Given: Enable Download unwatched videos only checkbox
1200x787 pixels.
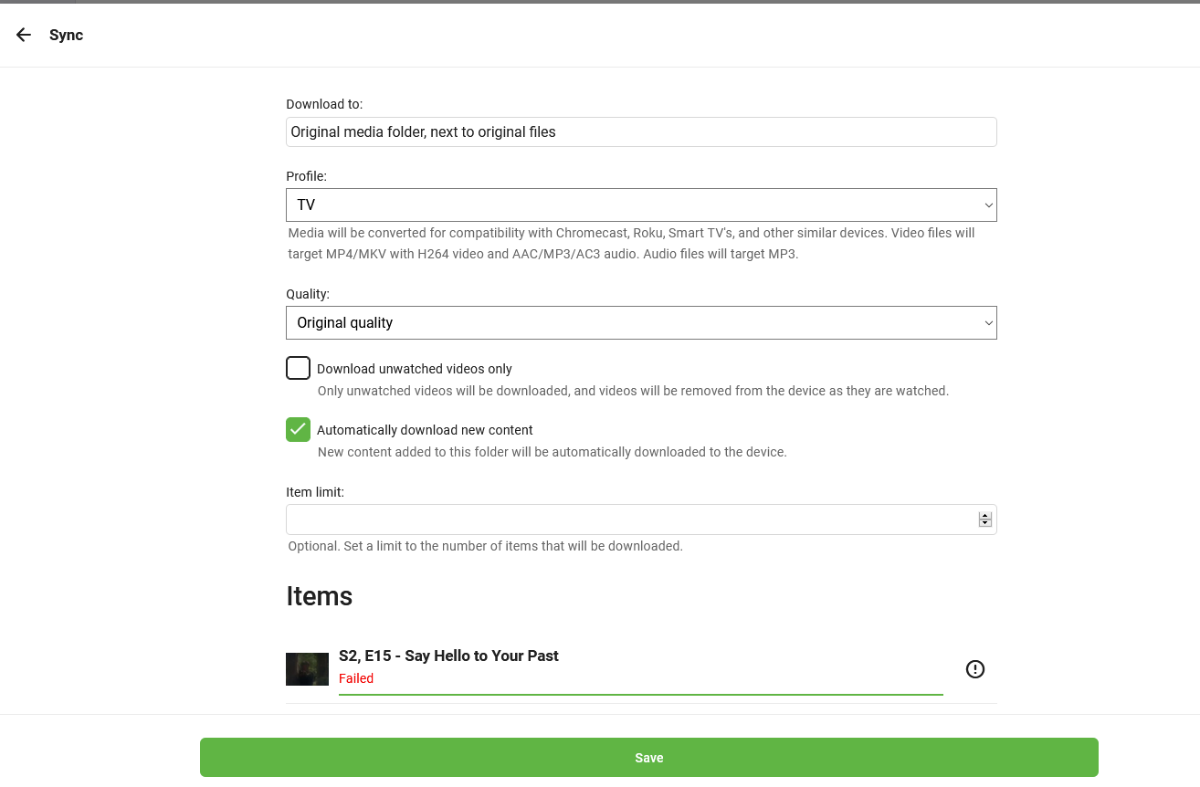Looking at the screenshot, I should 298,368.
